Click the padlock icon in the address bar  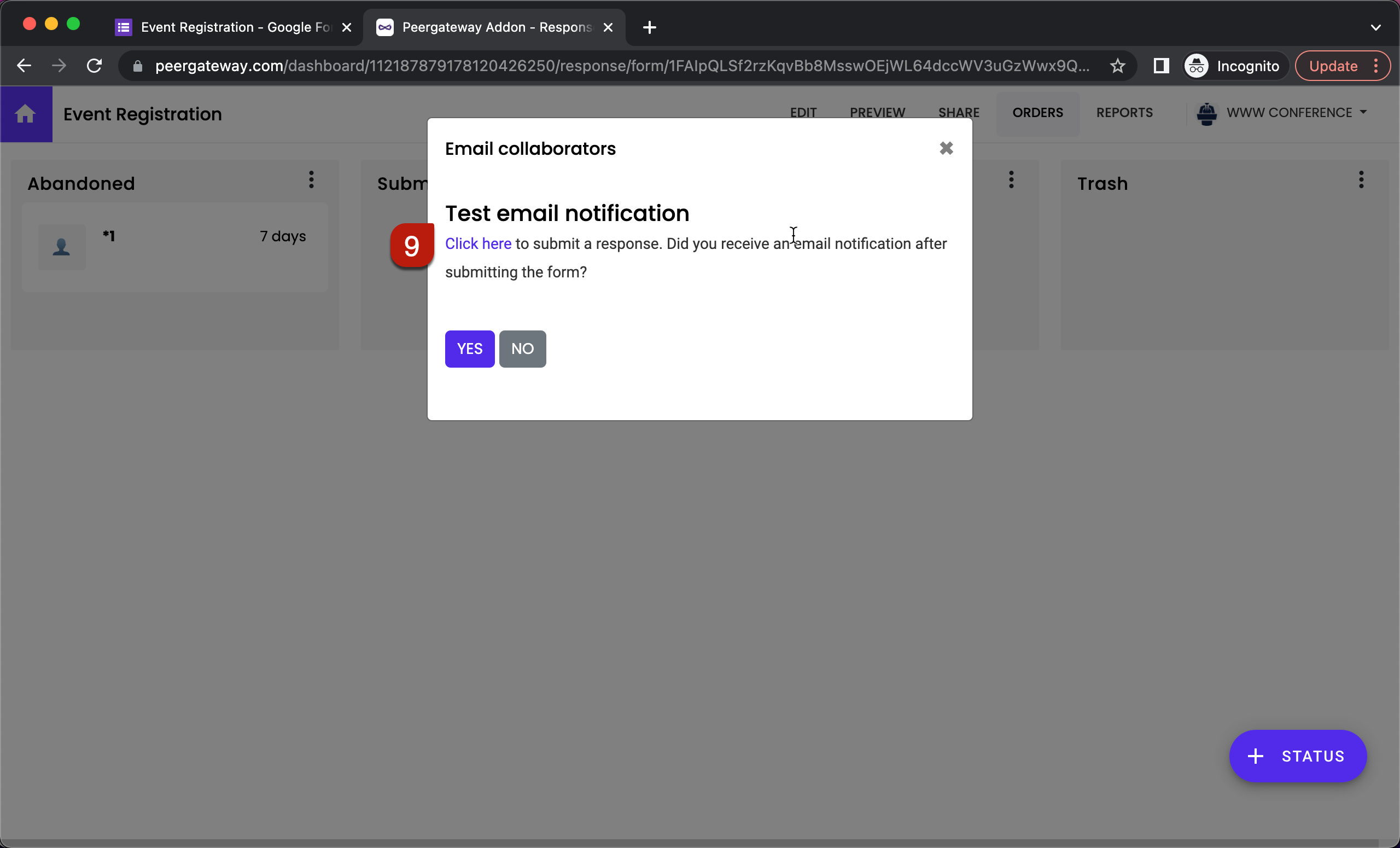point(137,66)
